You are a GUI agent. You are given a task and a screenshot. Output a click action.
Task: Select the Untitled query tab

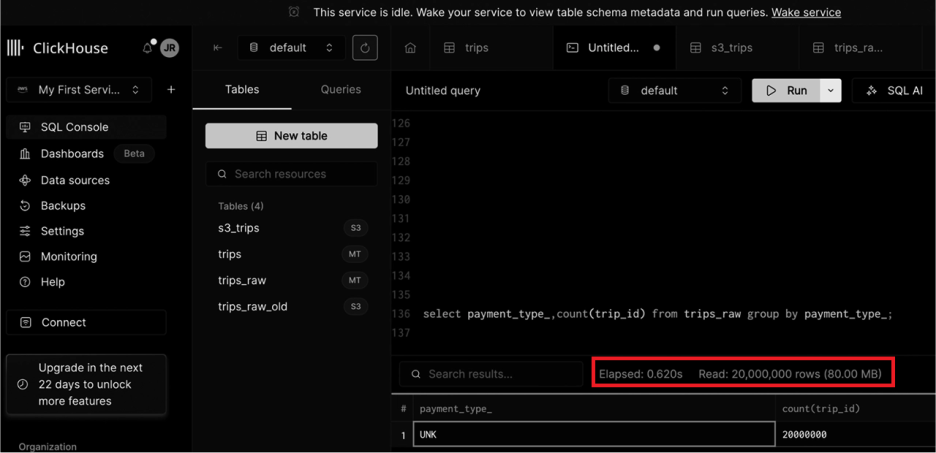point(614,48)
